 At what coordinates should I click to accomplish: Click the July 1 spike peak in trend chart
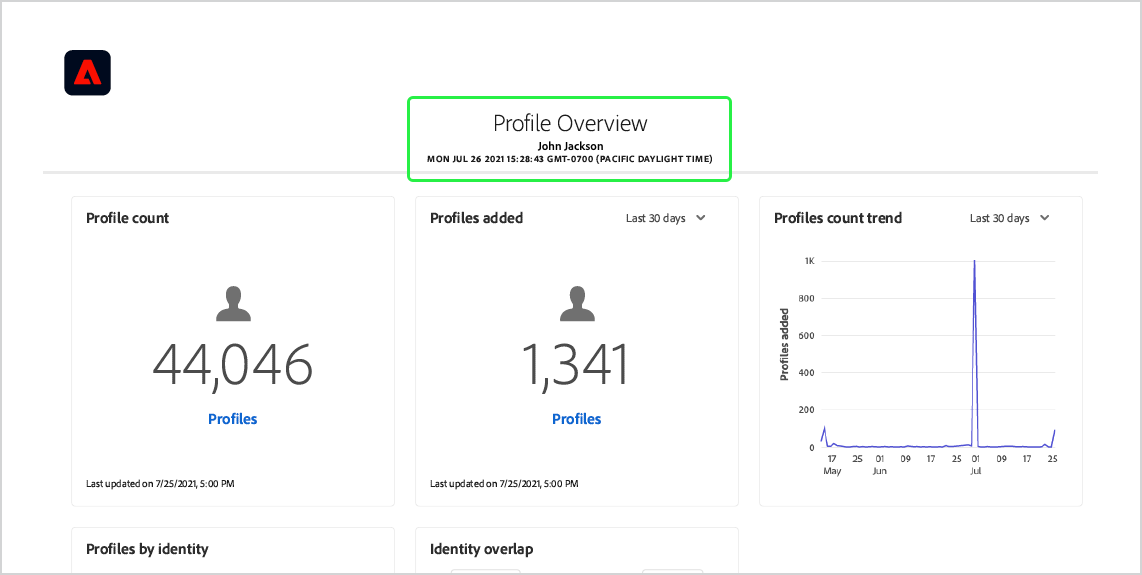tap(974, 262)
